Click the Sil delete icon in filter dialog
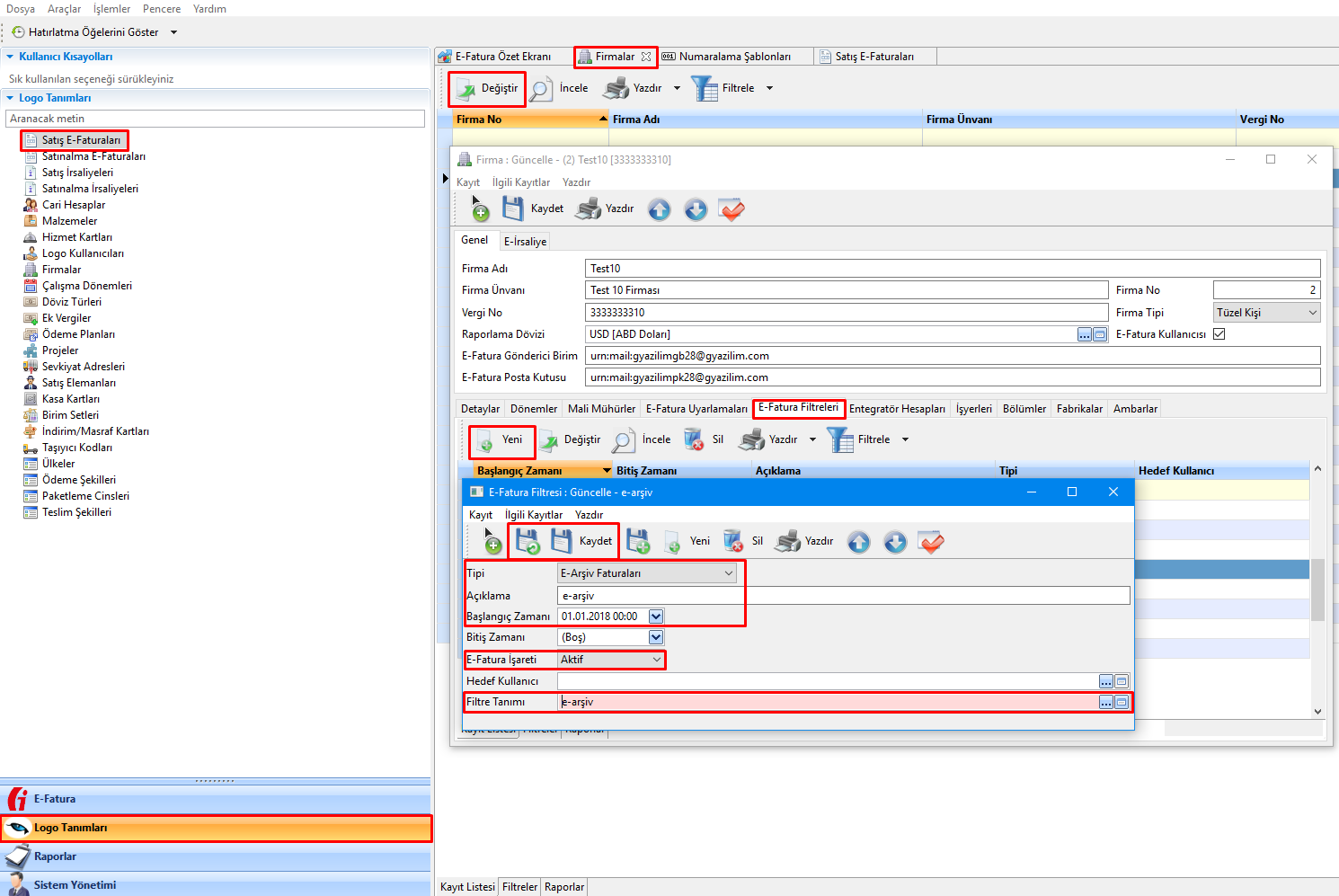Viewport: 1339px width, 896px height. click(733, 541)
